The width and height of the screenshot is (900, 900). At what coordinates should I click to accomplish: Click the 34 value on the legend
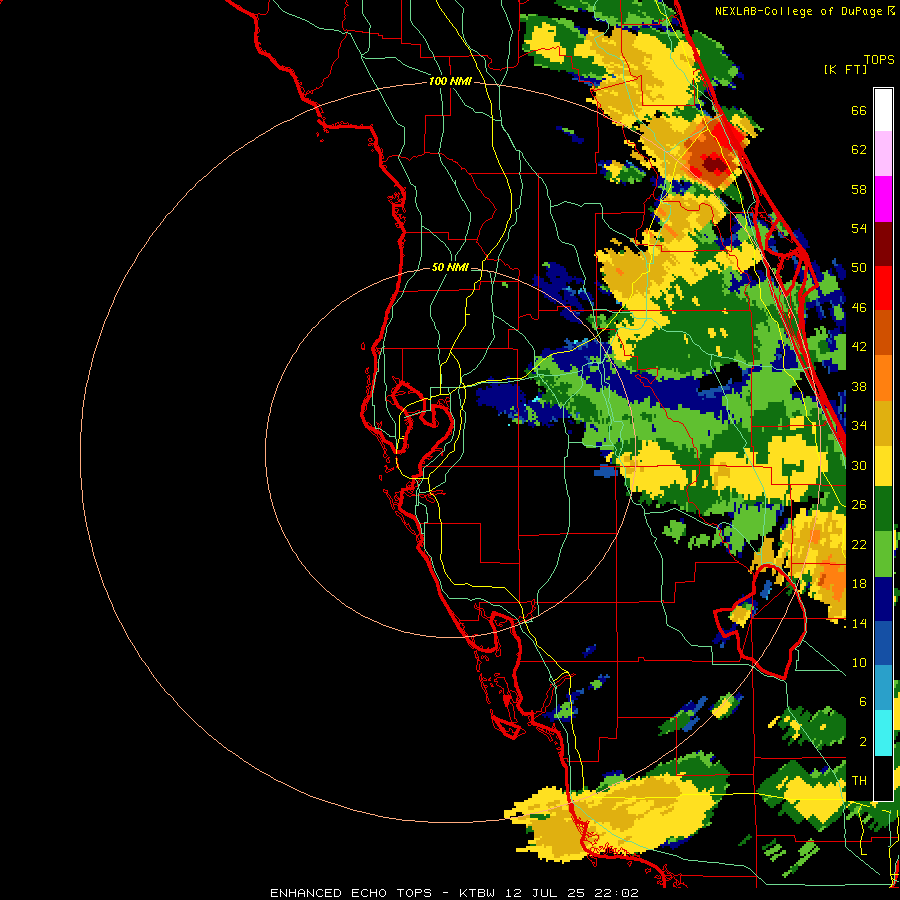859,426
